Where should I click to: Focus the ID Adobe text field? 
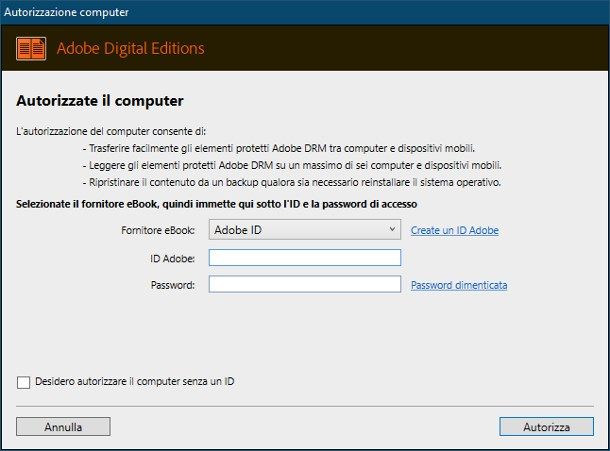pos(305,258)
